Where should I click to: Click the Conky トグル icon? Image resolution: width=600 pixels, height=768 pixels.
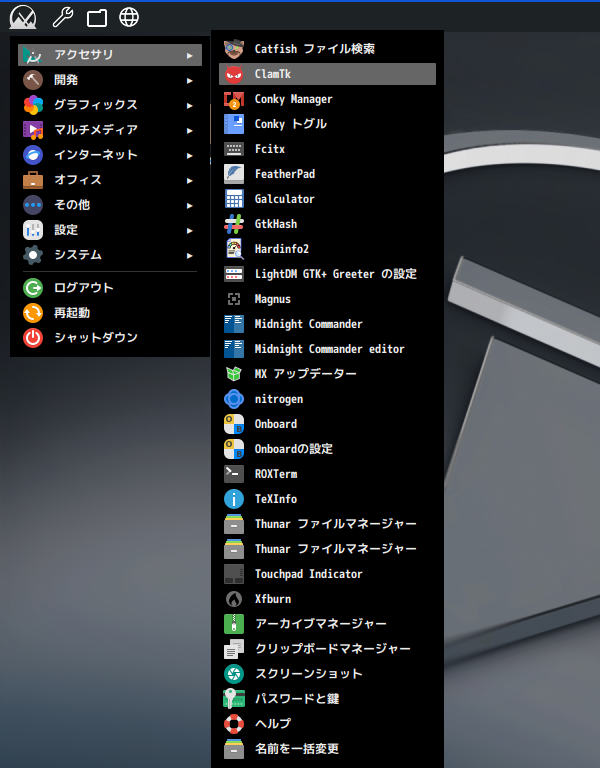tap(234, 124)
